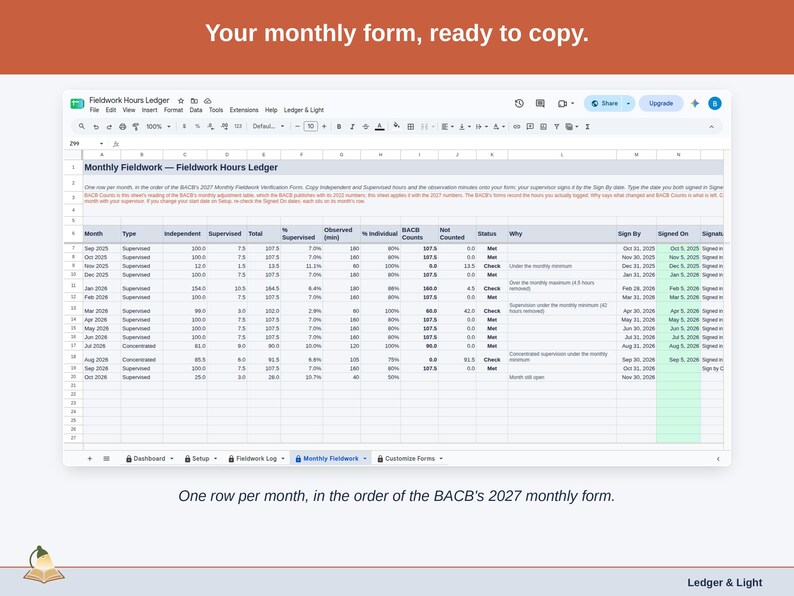Image resolution: width=794 pixels, height=596 pixels.
Task: Open the Extensions menu
Action: point(244,110)
